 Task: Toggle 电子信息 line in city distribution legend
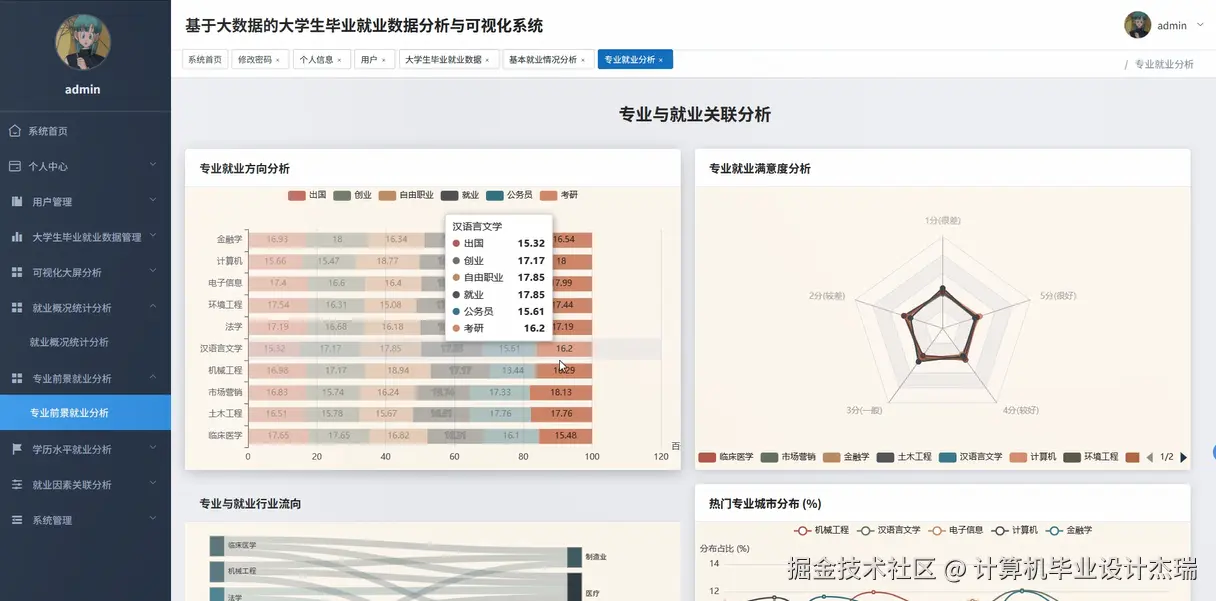[955, 531]
